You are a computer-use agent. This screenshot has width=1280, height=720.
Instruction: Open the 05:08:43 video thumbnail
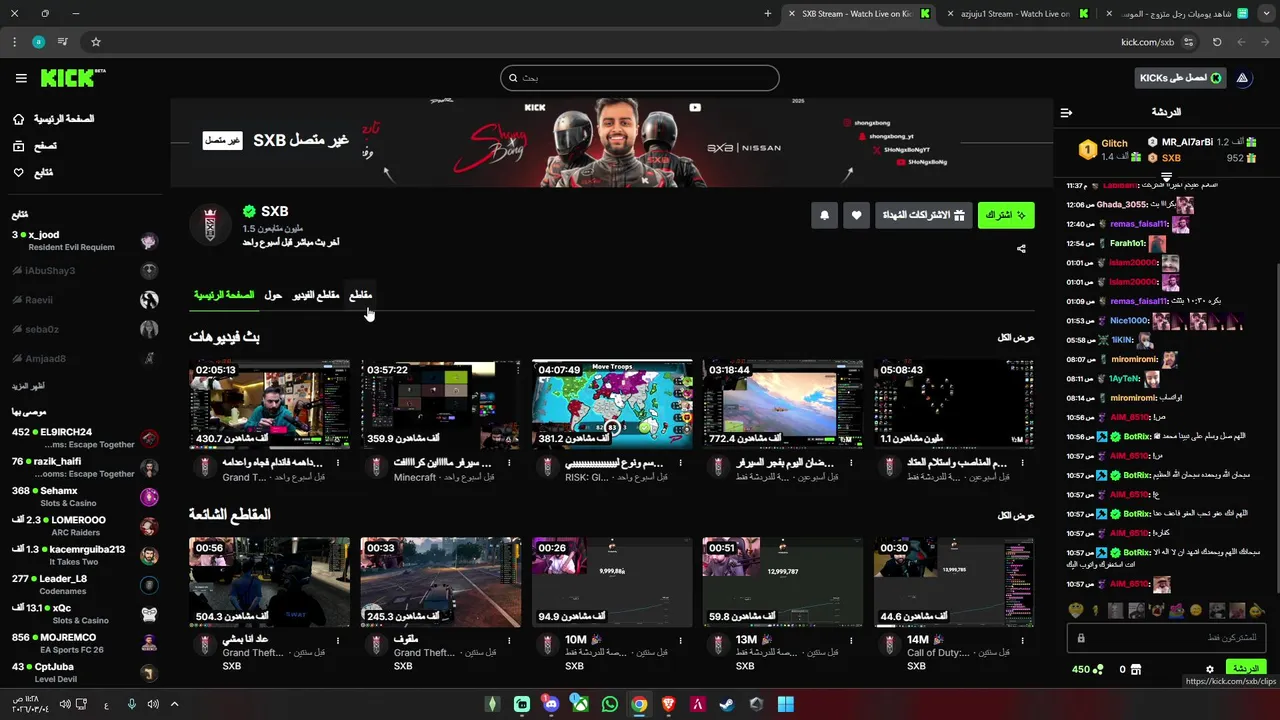coord(954,404)
